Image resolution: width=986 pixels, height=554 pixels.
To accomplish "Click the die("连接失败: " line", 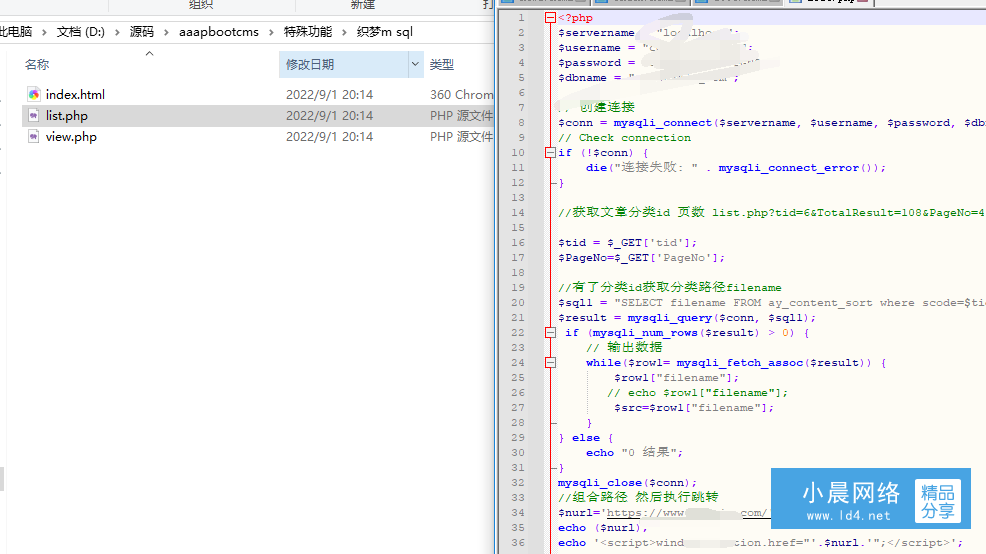I will coord(736,168).
